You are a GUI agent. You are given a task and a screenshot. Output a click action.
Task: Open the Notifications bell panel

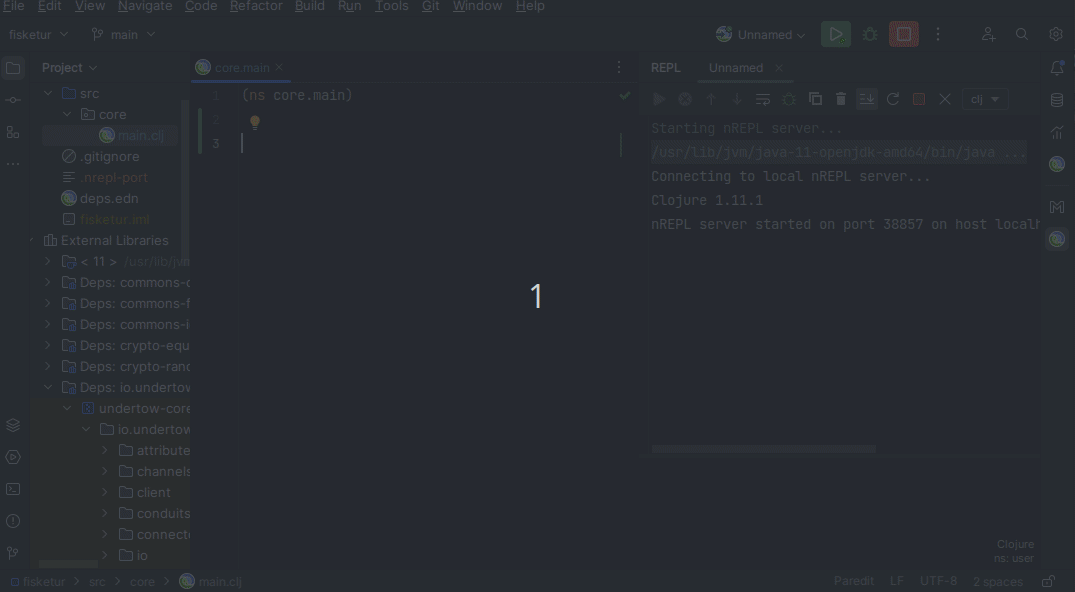tap(1057, 68)
